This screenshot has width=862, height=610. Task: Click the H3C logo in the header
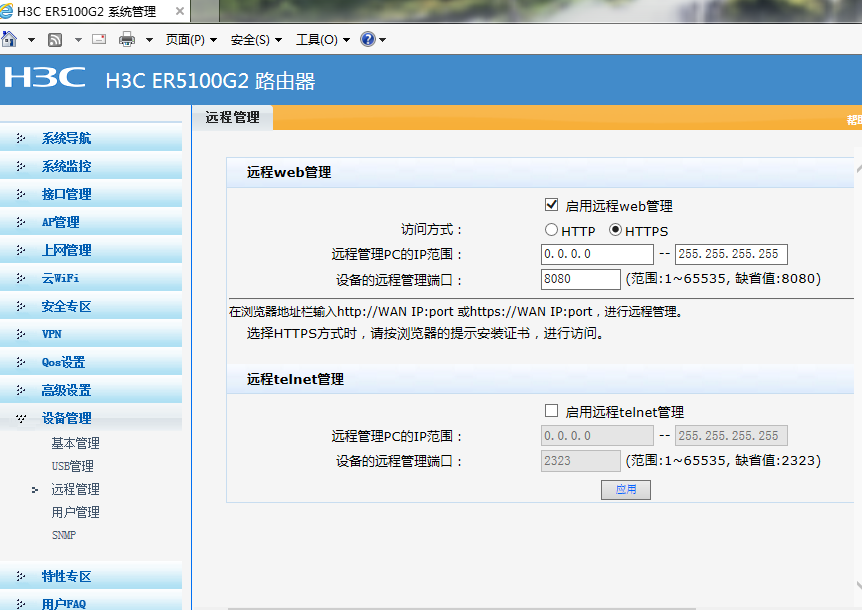point(45,77)
